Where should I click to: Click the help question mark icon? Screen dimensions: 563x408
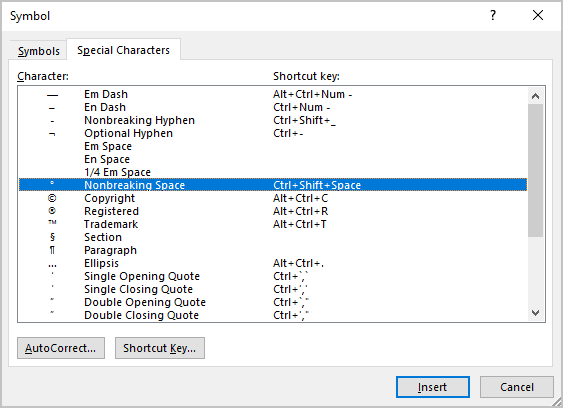pos(493,15)
